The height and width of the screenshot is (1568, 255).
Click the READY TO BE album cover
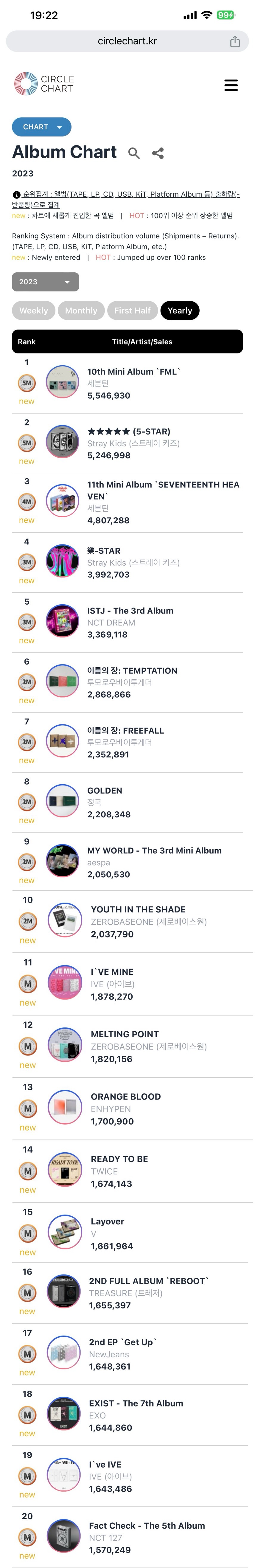[65, 1169]
